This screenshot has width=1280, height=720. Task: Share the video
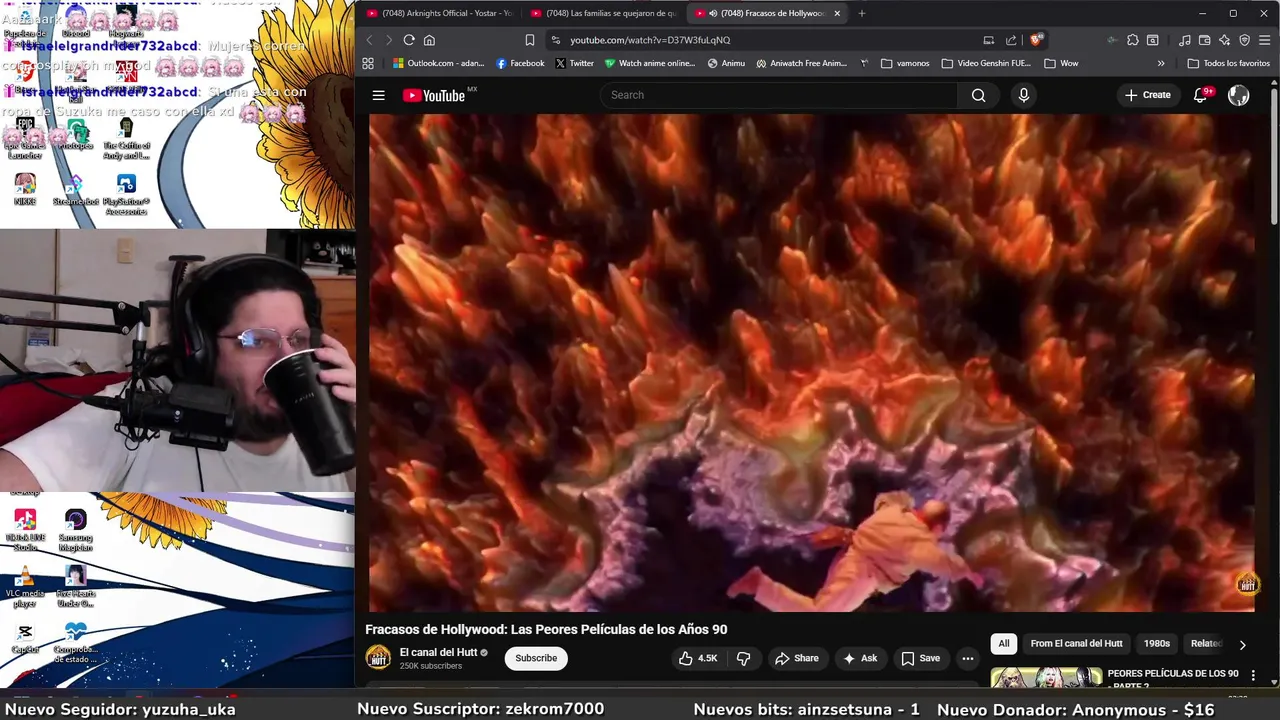tap(797, 658)
